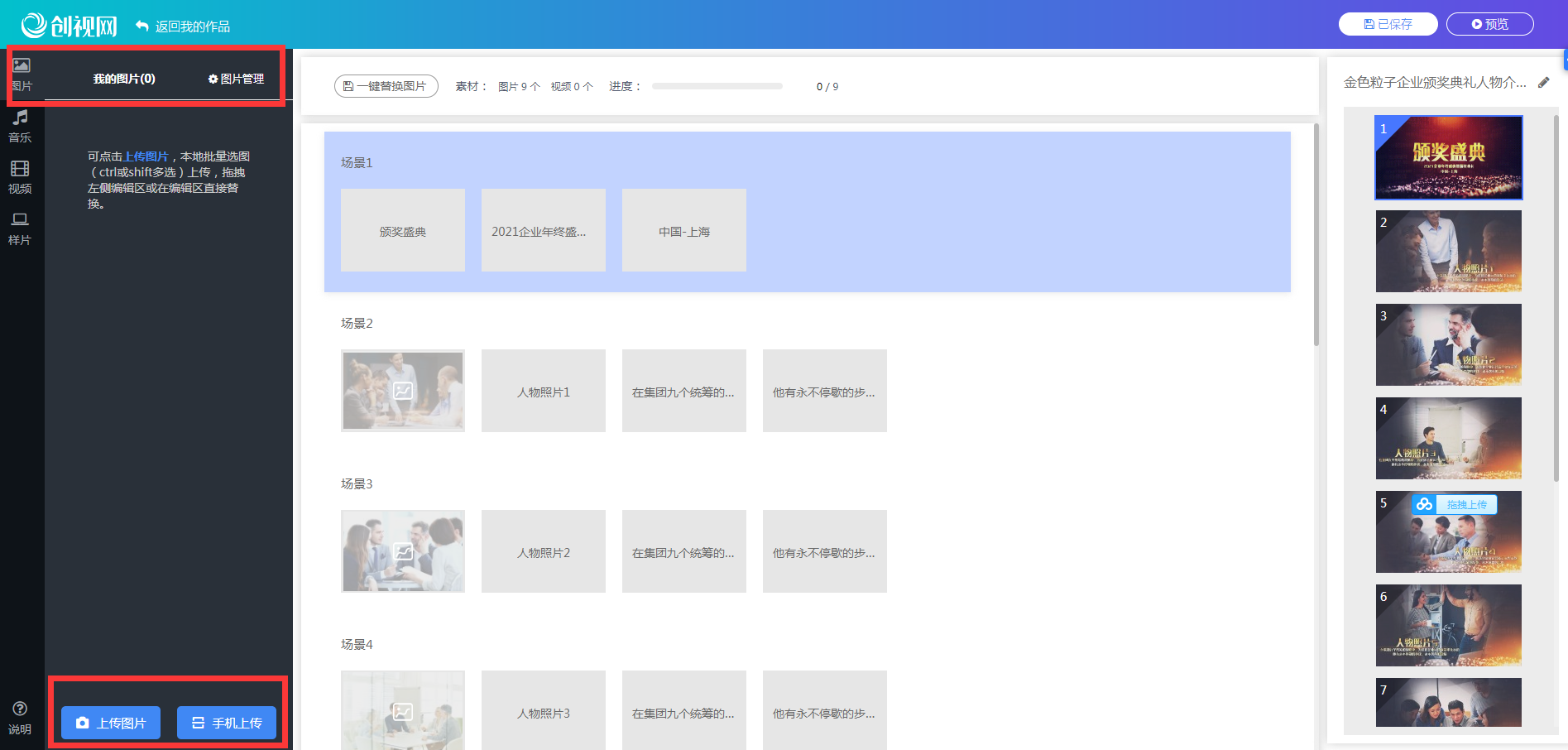Select scene thumbnail 2
Viewport: 1568px width, 750px height.
click(x=1449, y=251)
